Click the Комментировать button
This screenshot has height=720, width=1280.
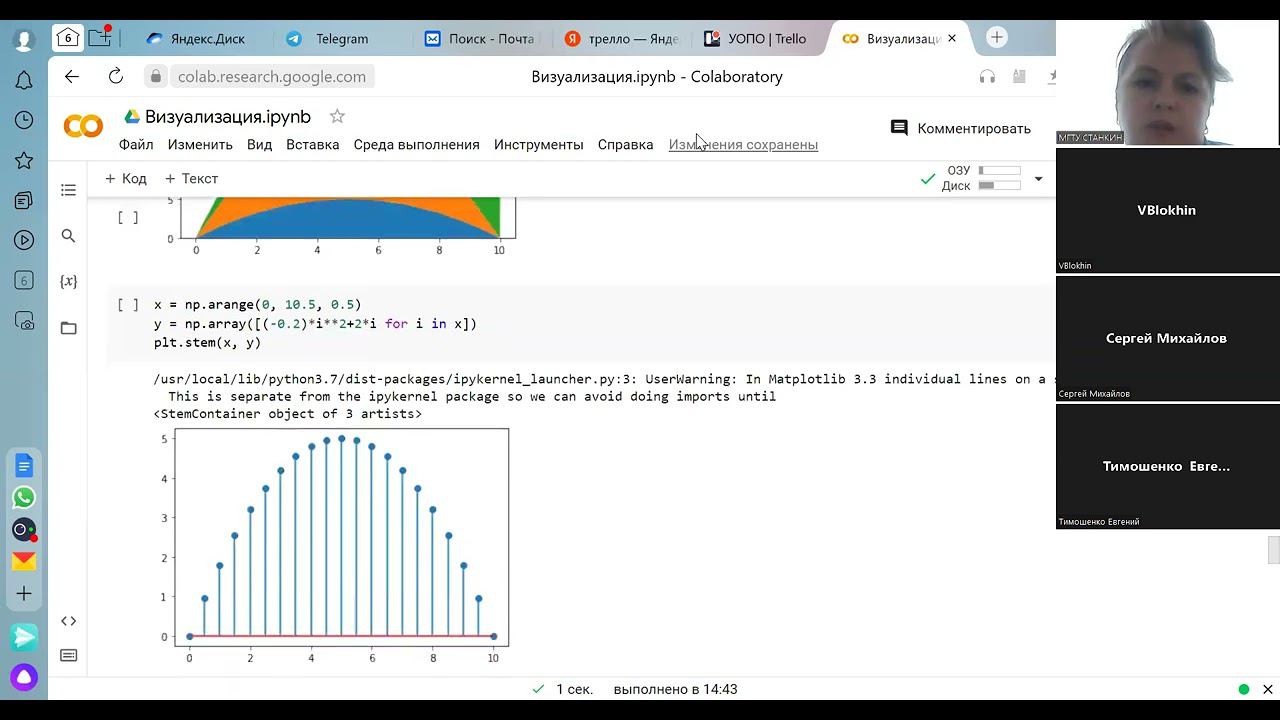click(961, 128)
